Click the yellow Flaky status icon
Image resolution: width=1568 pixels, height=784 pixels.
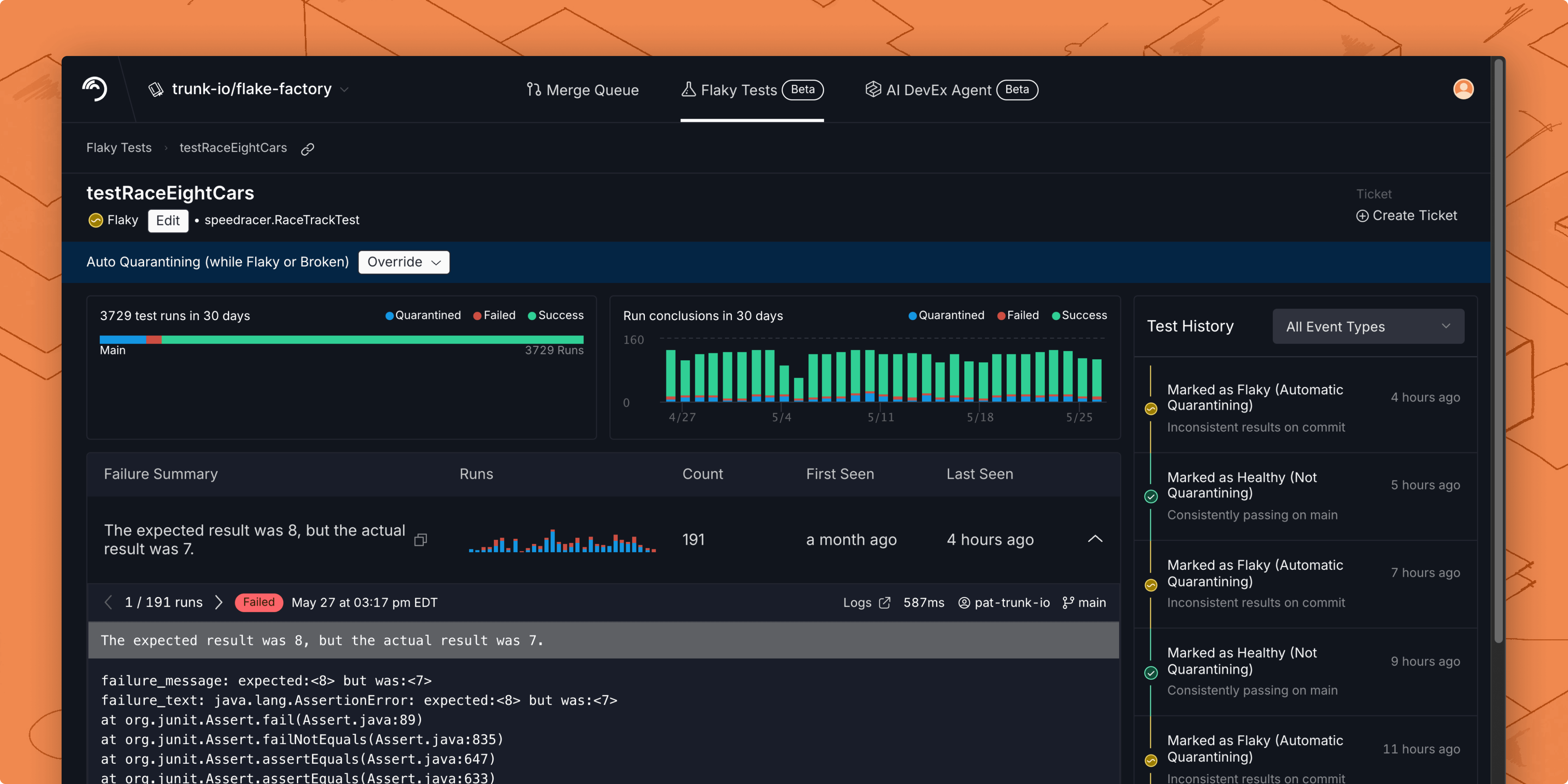(95, 220)
